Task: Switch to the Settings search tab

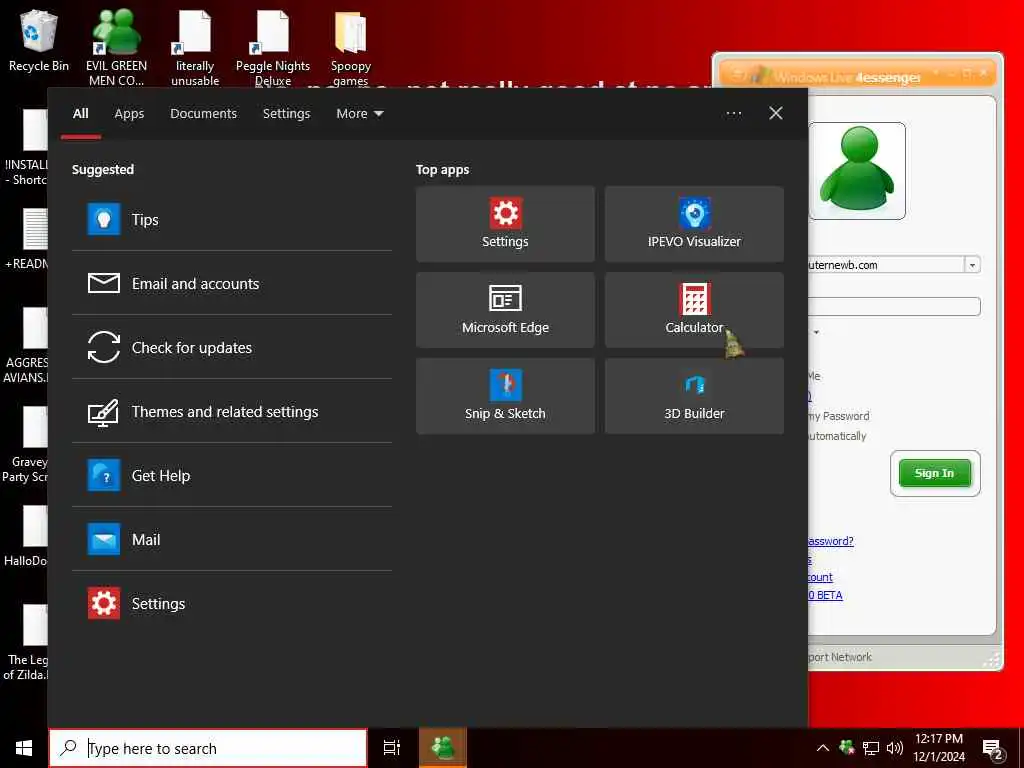Action: [x=286, y=114]
